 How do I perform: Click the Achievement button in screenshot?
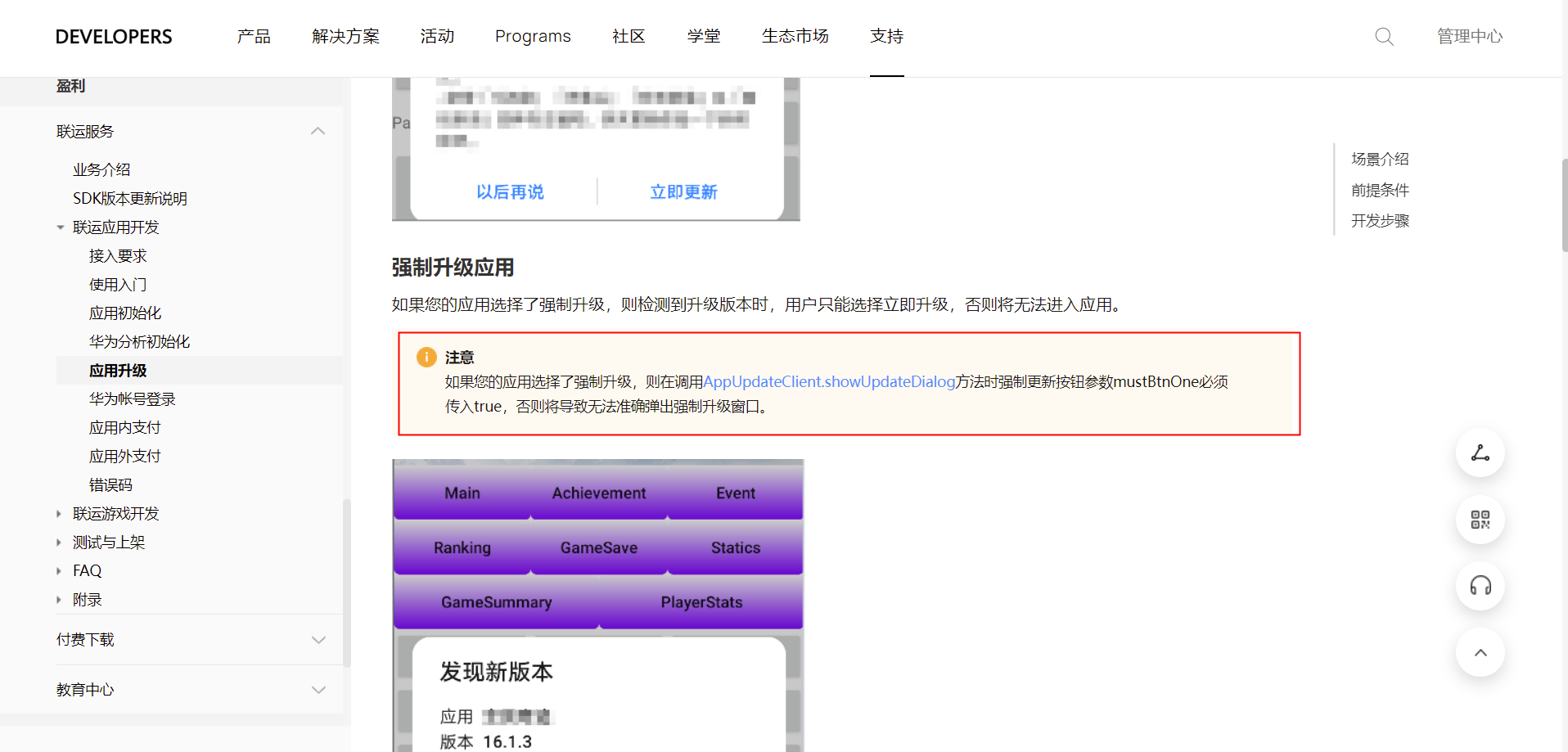tap(599, 493)
